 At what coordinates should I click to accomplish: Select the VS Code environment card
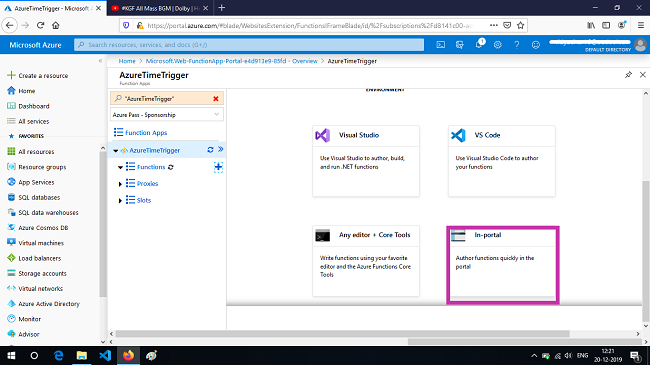pos(502,161)
